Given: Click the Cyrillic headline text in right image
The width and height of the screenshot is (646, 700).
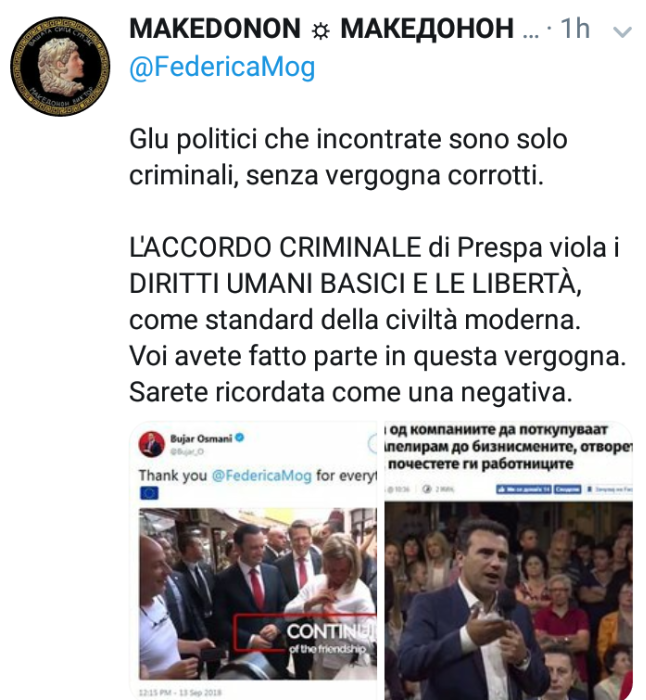Looking at the screenshot, I should coord(508,446).
